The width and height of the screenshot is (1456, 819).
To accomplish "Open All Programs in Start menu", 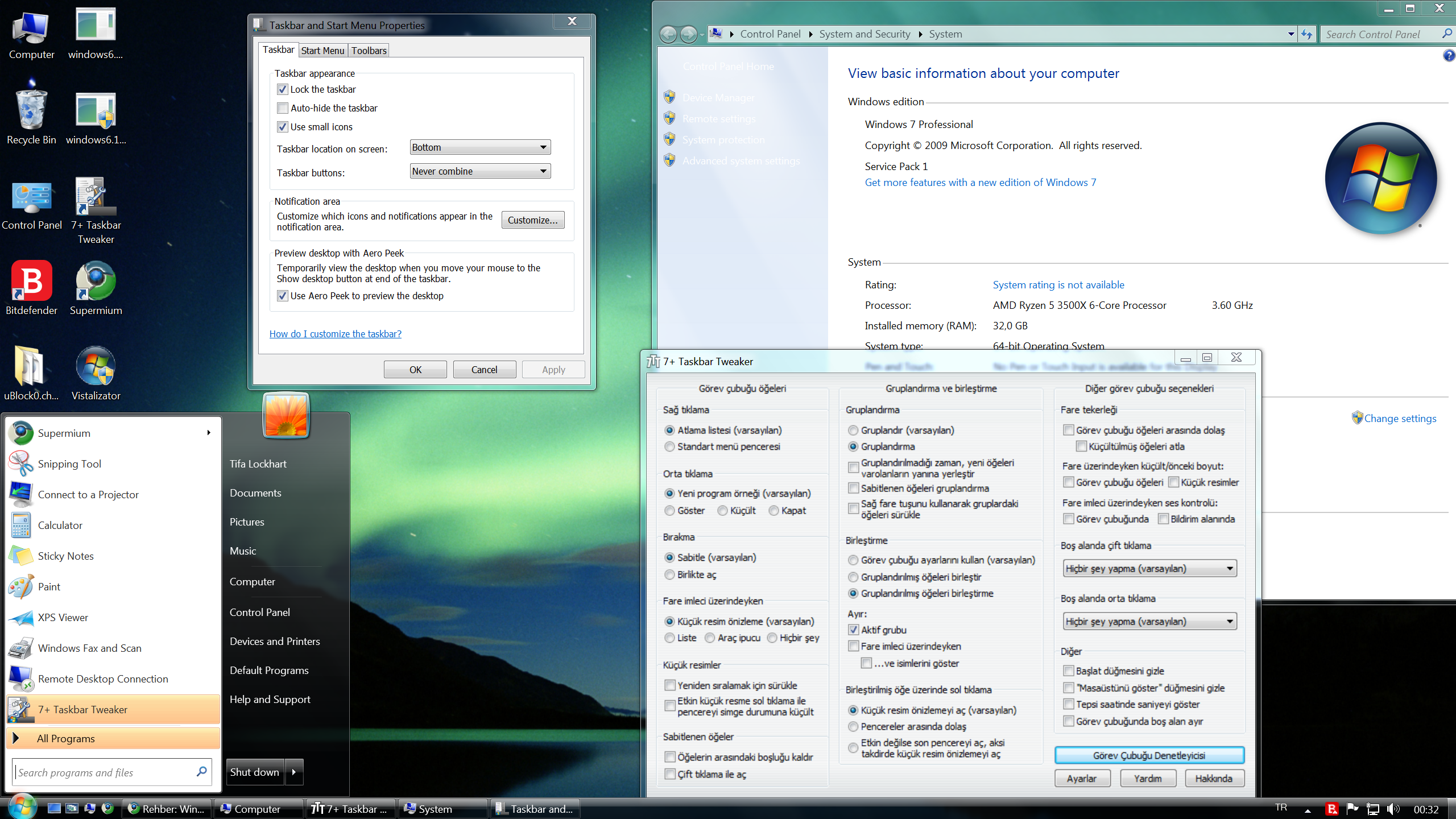I will (113, 738).
